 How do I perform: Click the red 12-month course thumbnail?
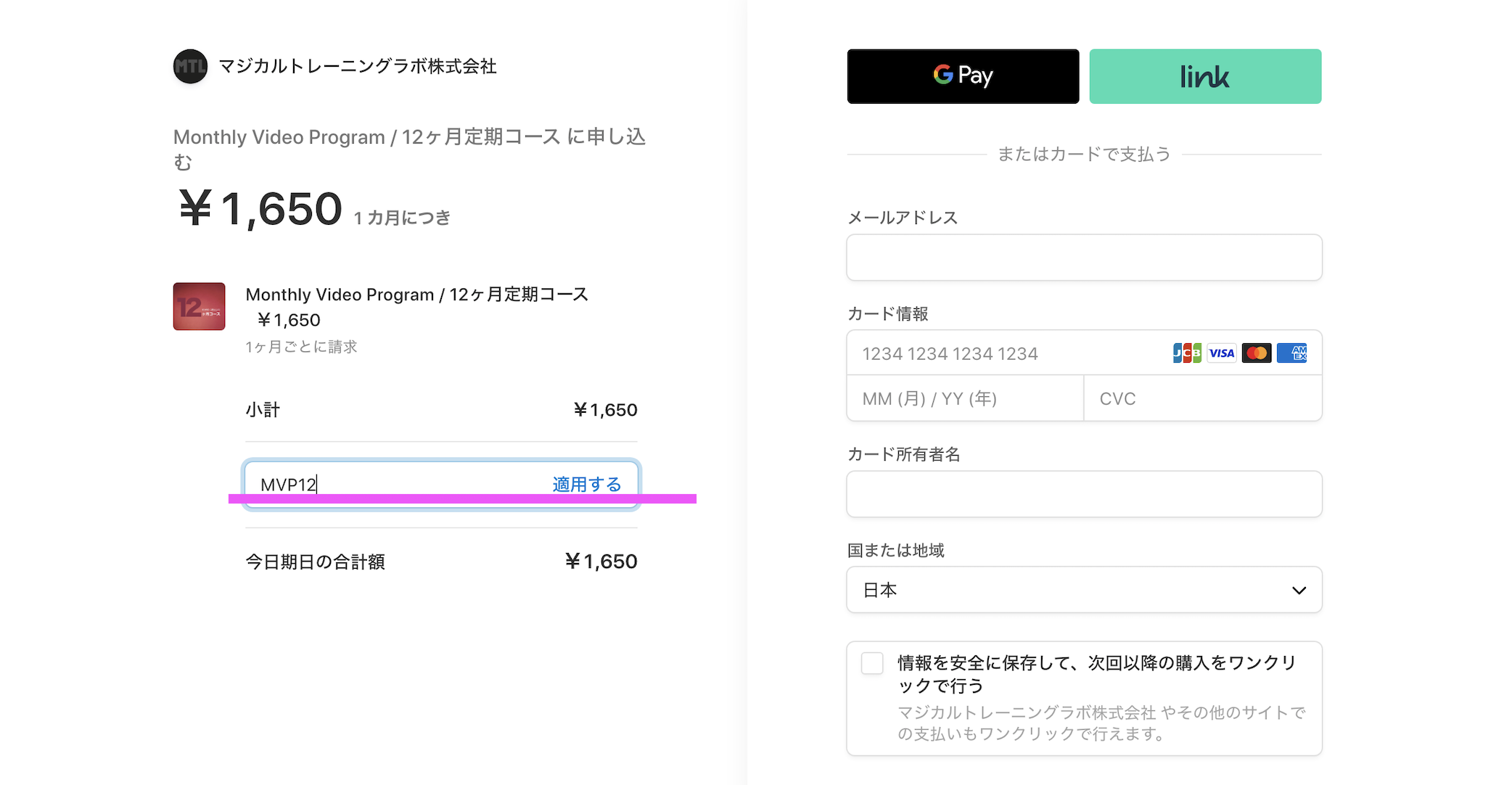[x=199, y=306]
